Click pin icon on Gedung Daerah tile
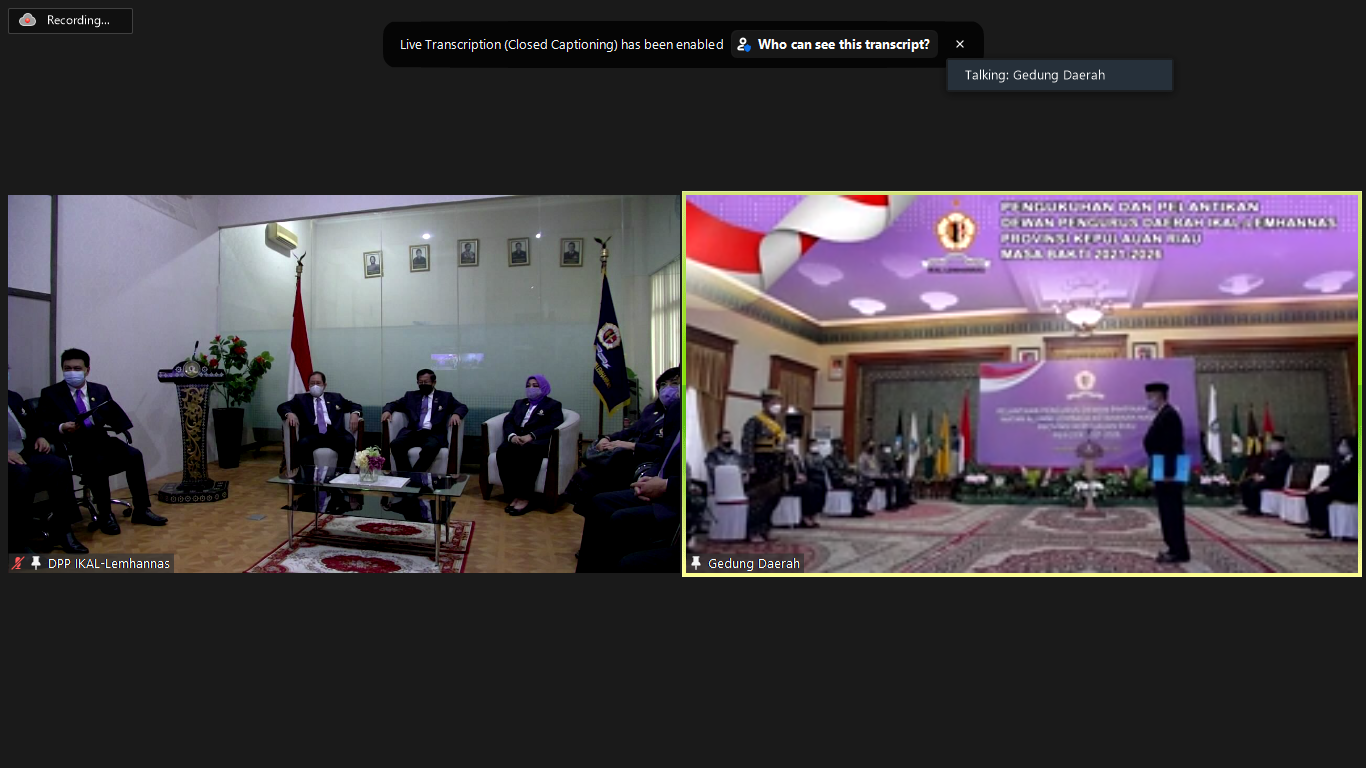1366x768 pixels. click(696, 564)
